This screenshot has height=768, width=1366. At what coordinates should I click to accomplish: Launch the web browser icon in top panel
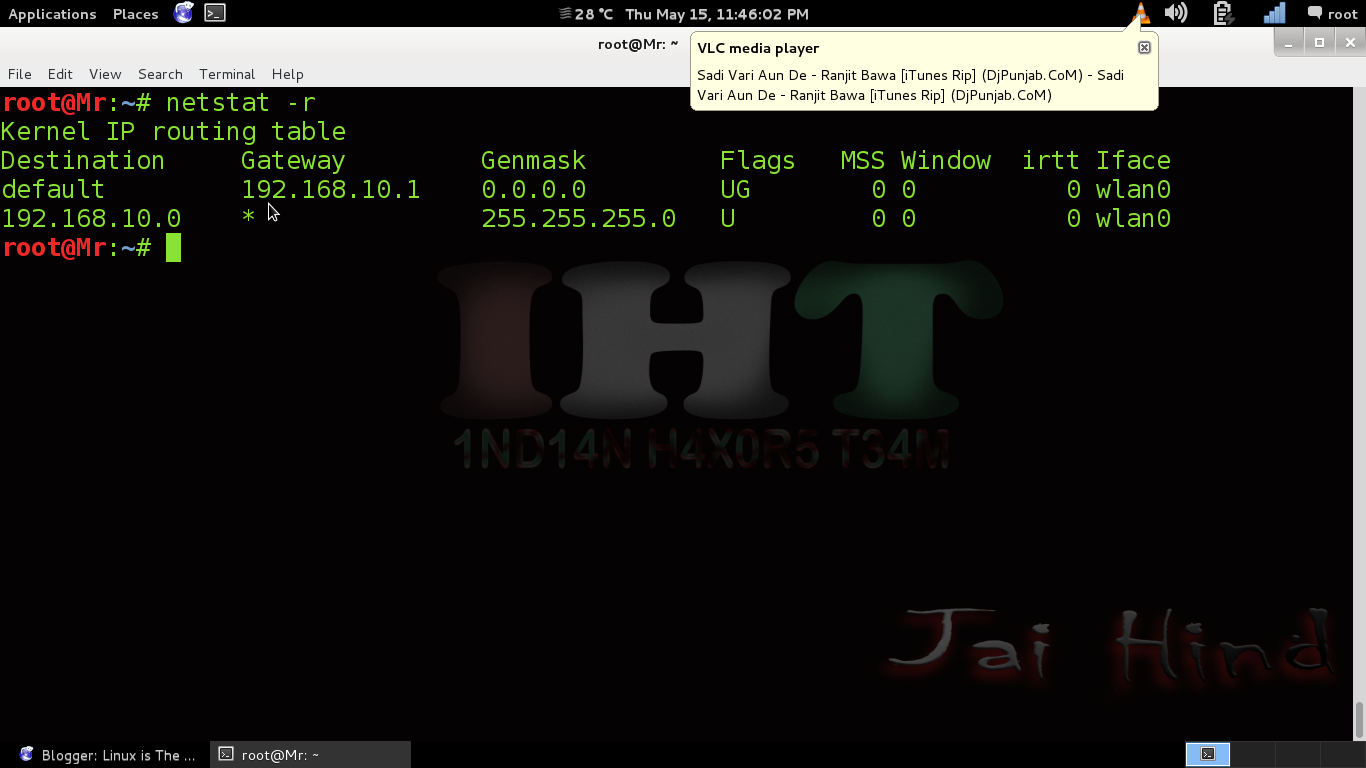pos(181,13)
